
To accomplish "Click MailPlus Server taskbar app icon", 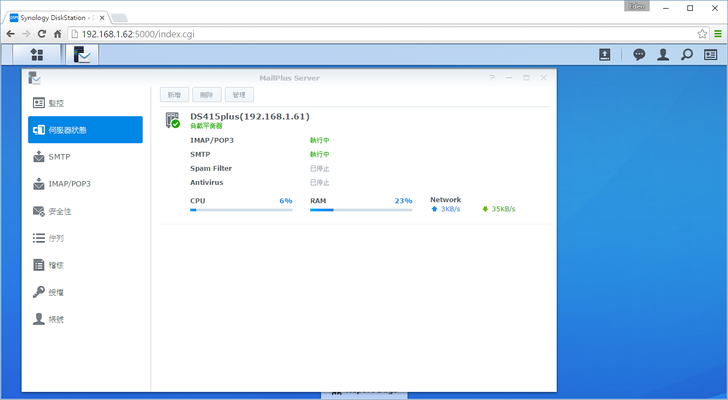I will 82,55.
